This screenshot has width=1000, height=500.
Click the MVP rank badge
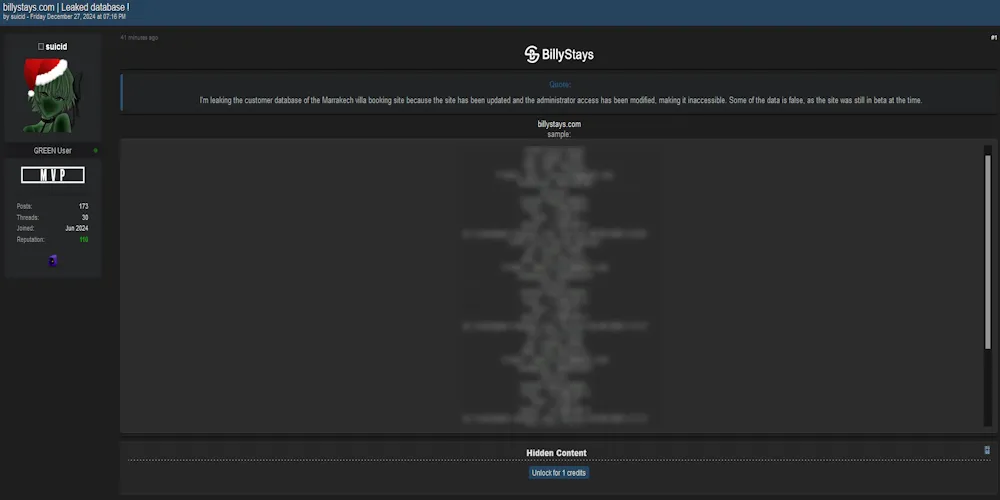tap(53, 175)
